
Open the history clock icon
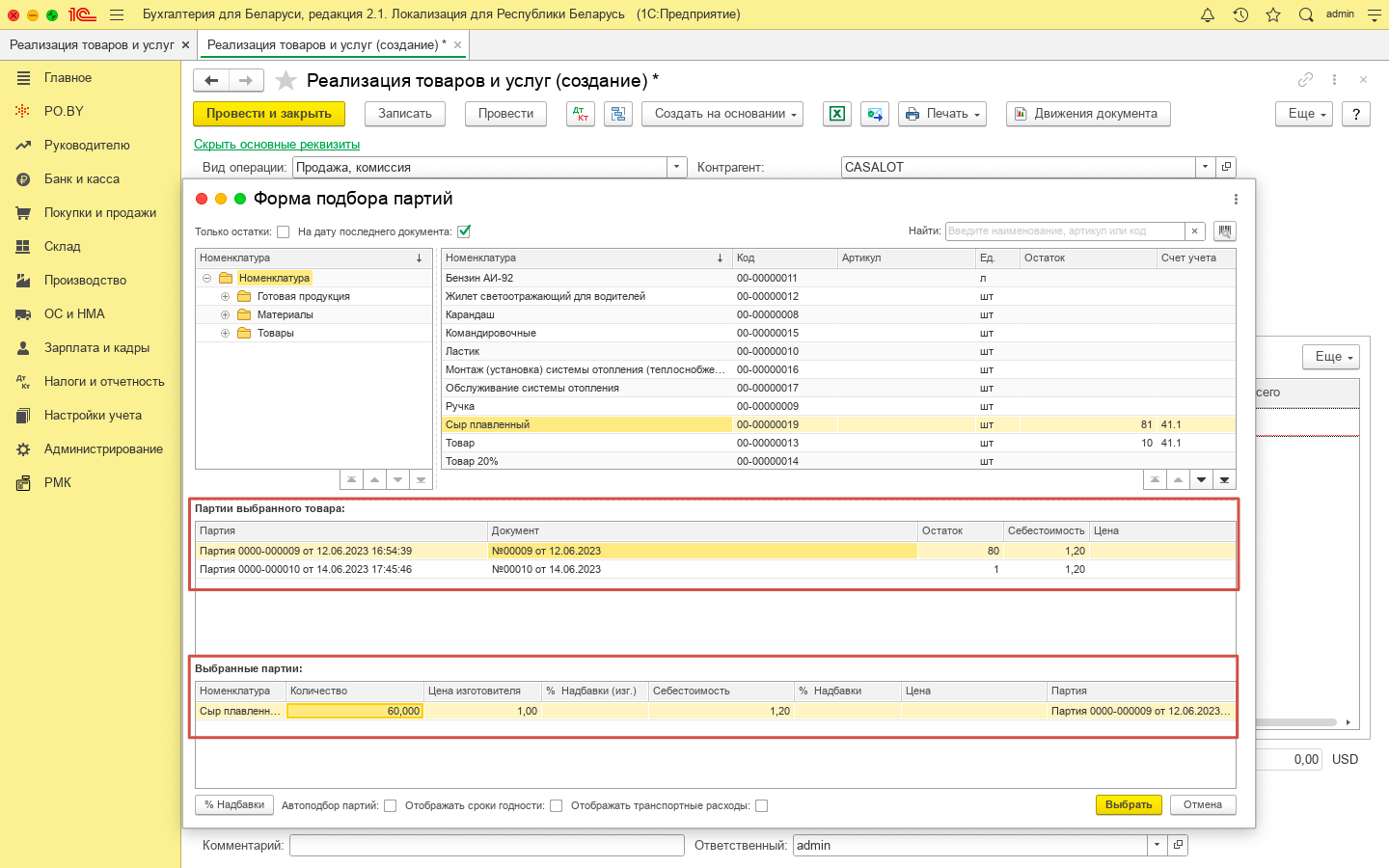1240,14
